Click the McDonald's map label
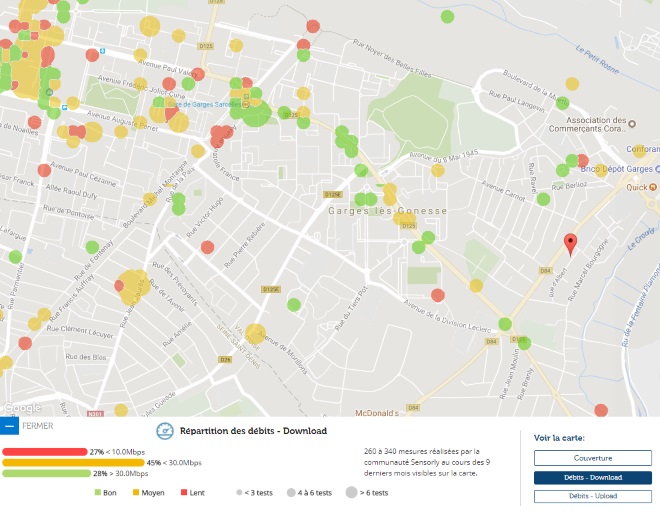This screenshot has width=660, height=517. pyautogui.click(x=377, y=411)
